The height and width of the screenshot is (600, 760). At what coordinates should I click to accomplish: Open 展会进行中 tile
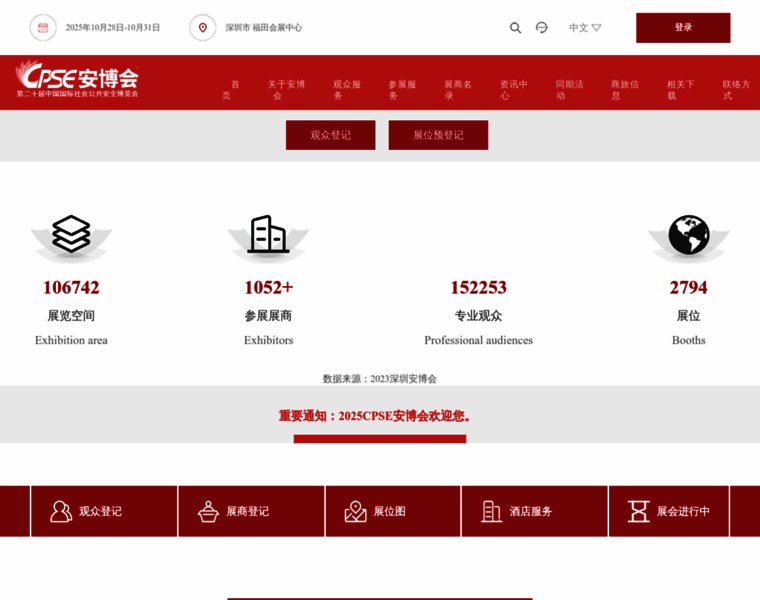click(x=669, y=511)
